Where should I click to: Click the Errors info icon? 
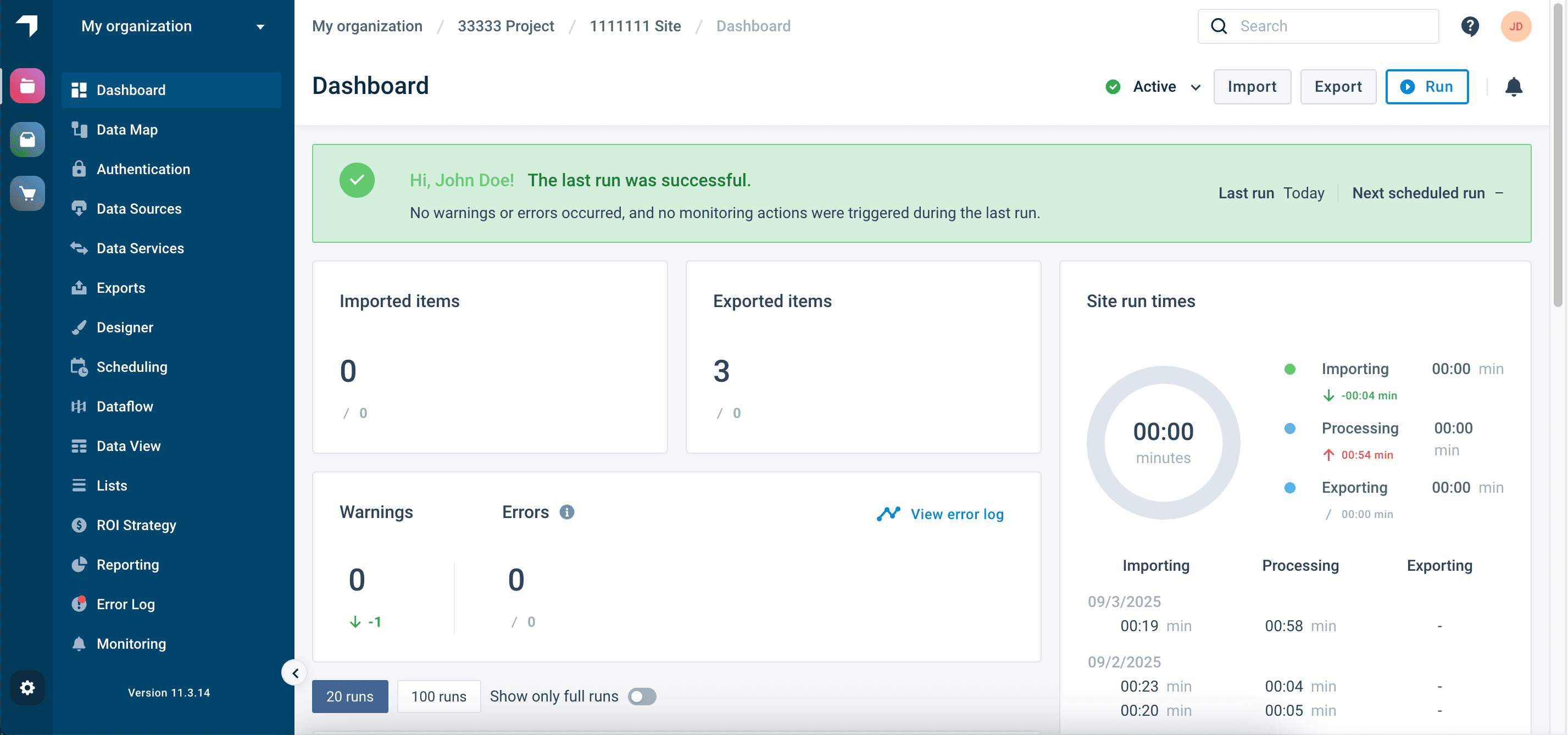coord(566,513)
